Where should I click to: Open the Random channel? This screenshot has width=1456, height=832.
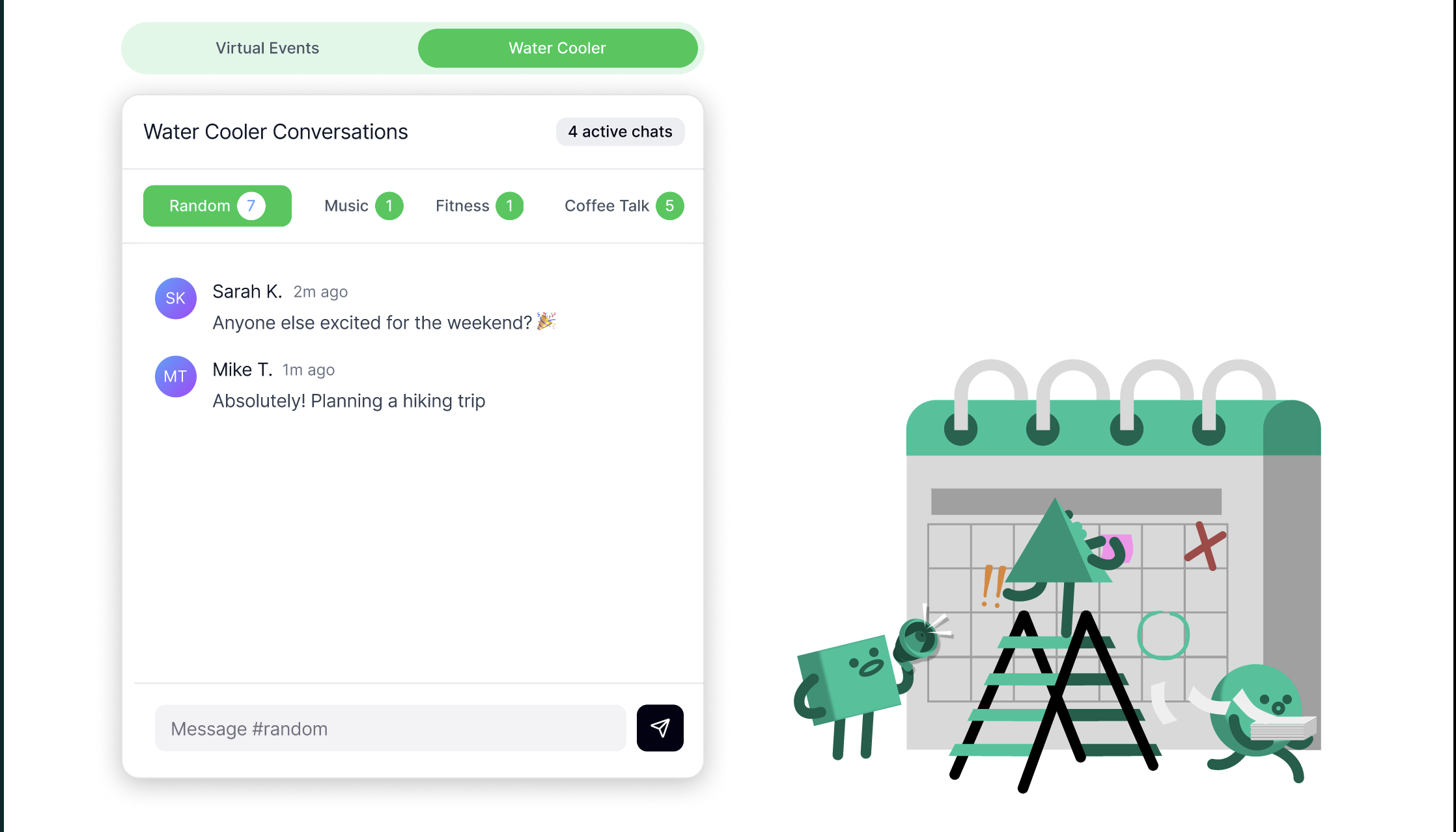pos(217,206)
